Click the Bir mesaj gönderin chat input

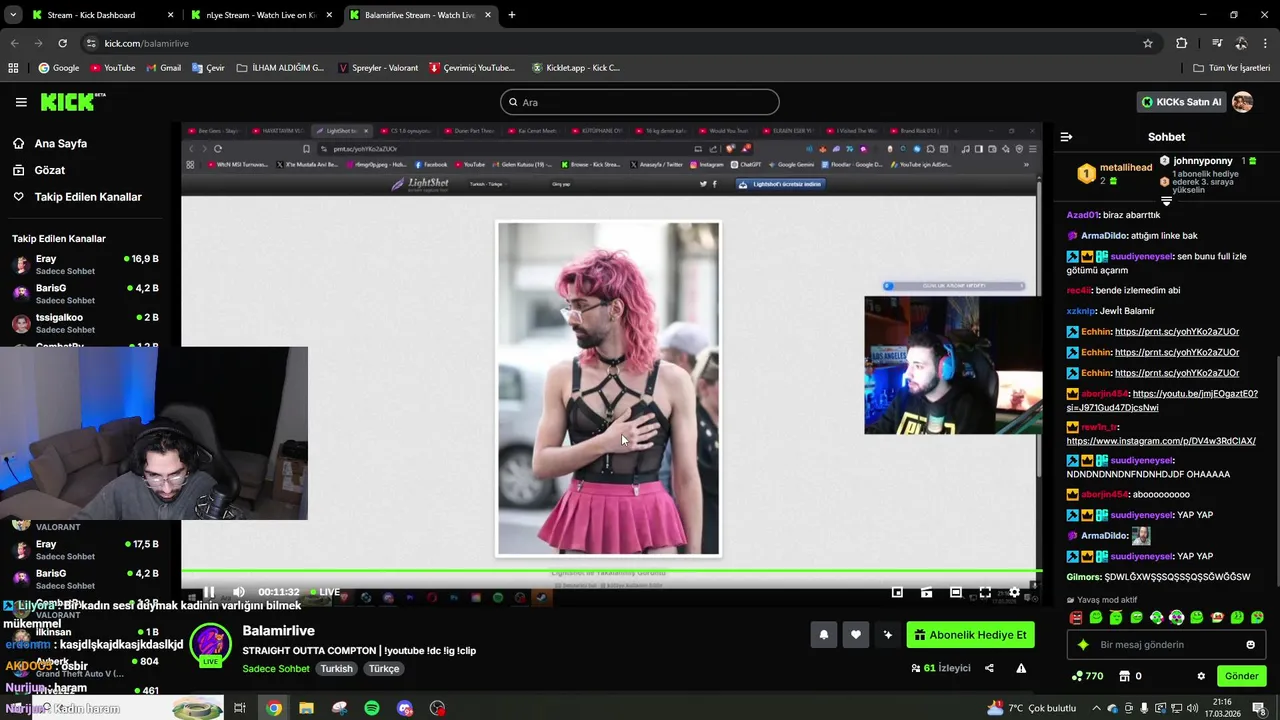[x=1166, y=645]
